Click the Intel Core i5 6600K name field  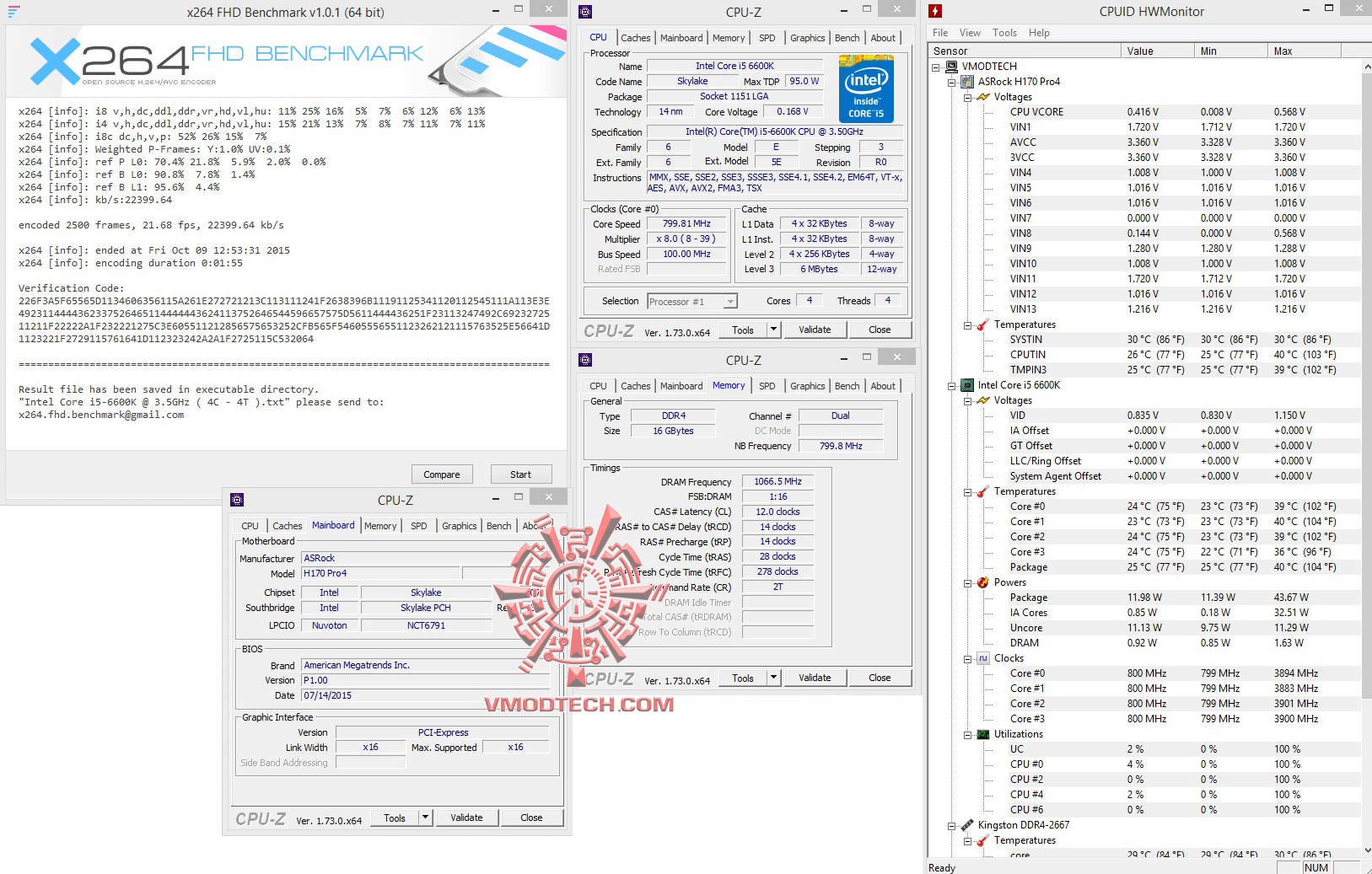click(734, 66)
